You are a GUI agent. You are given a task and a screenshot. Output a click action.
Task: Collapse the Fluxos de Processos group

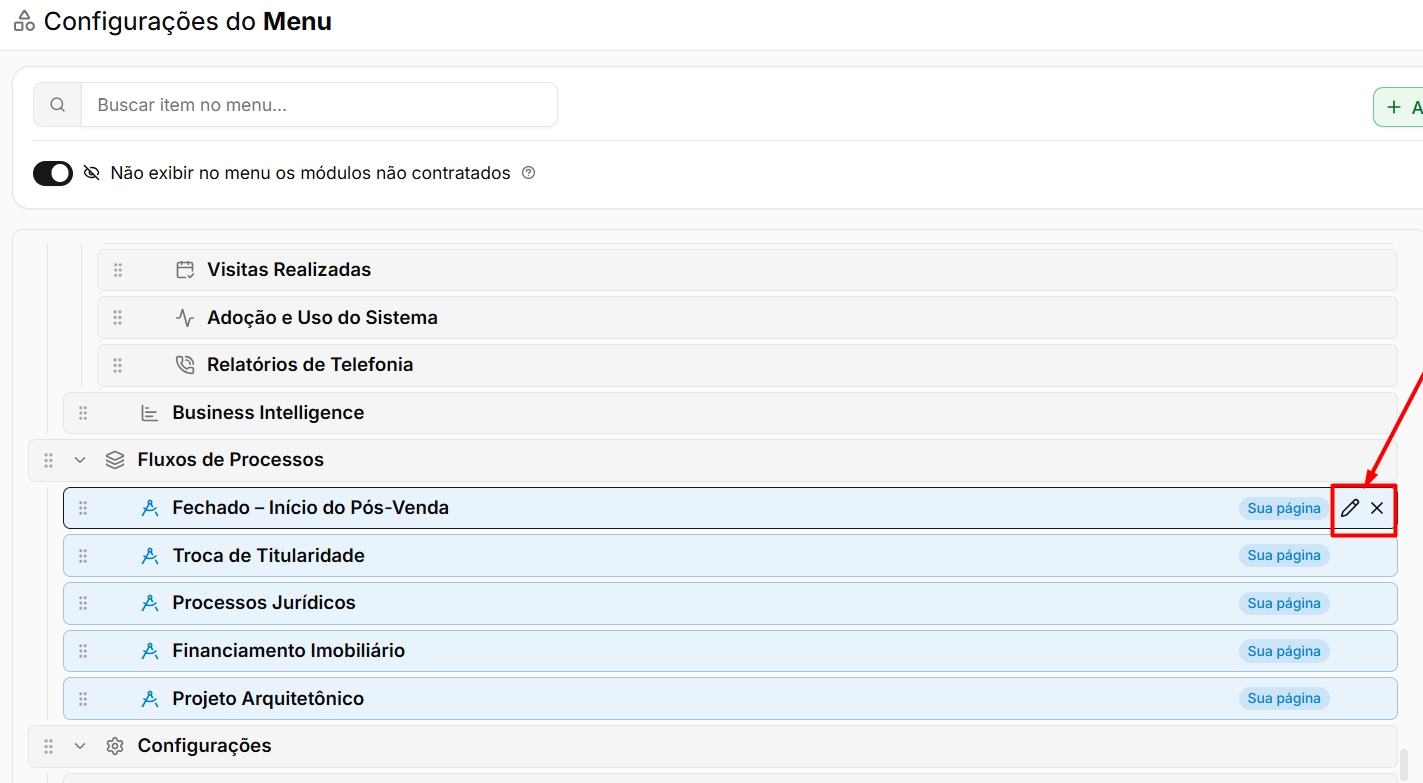pyautogui.click(x=80, y=460)
